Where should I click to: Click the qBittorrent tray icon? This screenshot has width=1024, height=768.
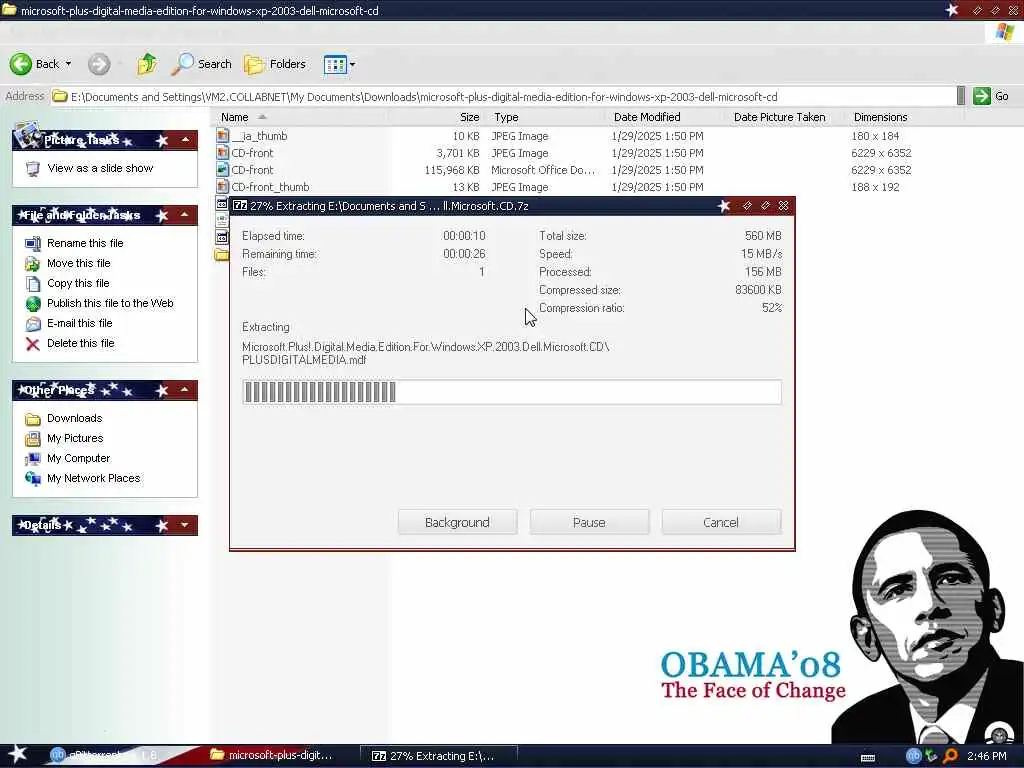click(913, 756)
